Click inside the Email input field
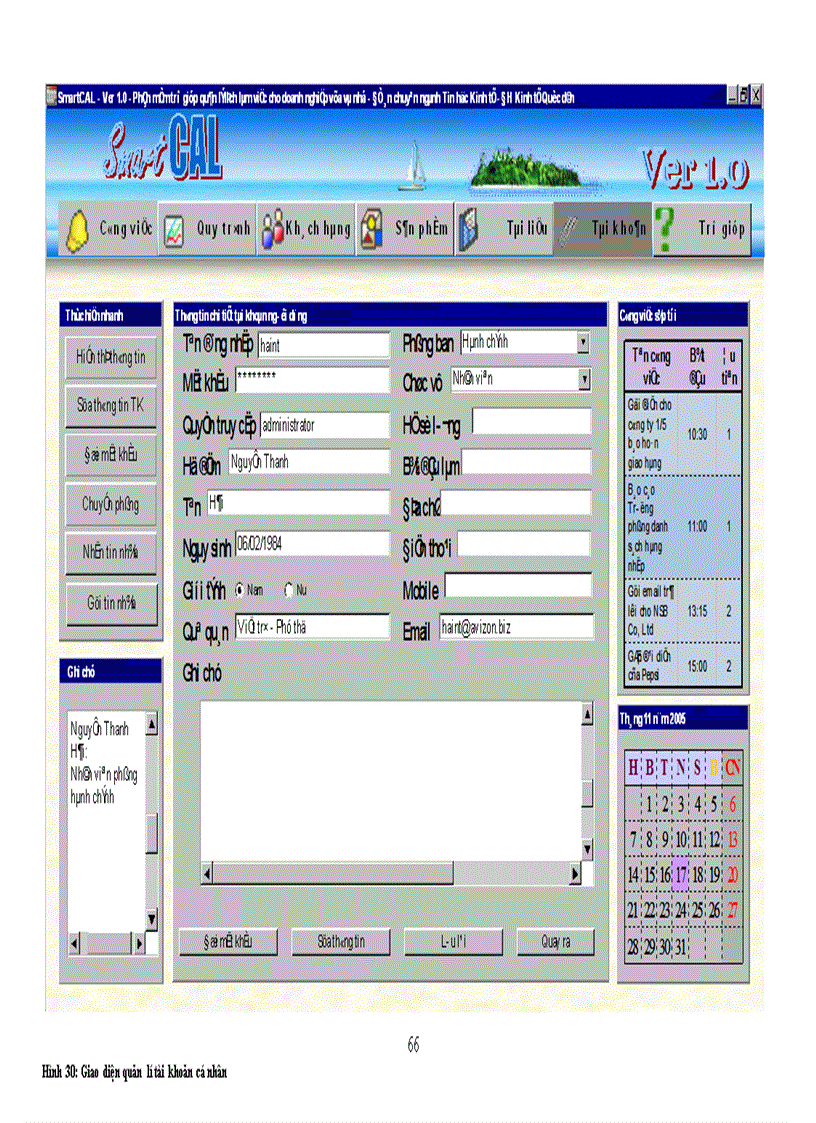 tap(515, 627)
